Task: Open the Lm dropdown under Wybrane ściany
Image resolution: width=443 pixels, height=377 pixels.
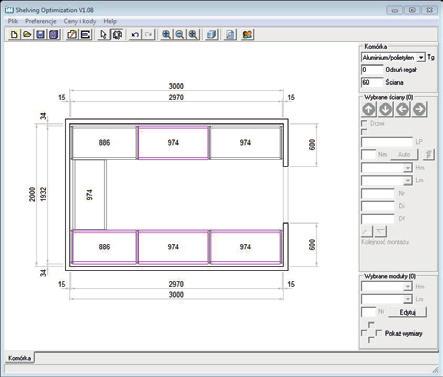Action: 408,181
